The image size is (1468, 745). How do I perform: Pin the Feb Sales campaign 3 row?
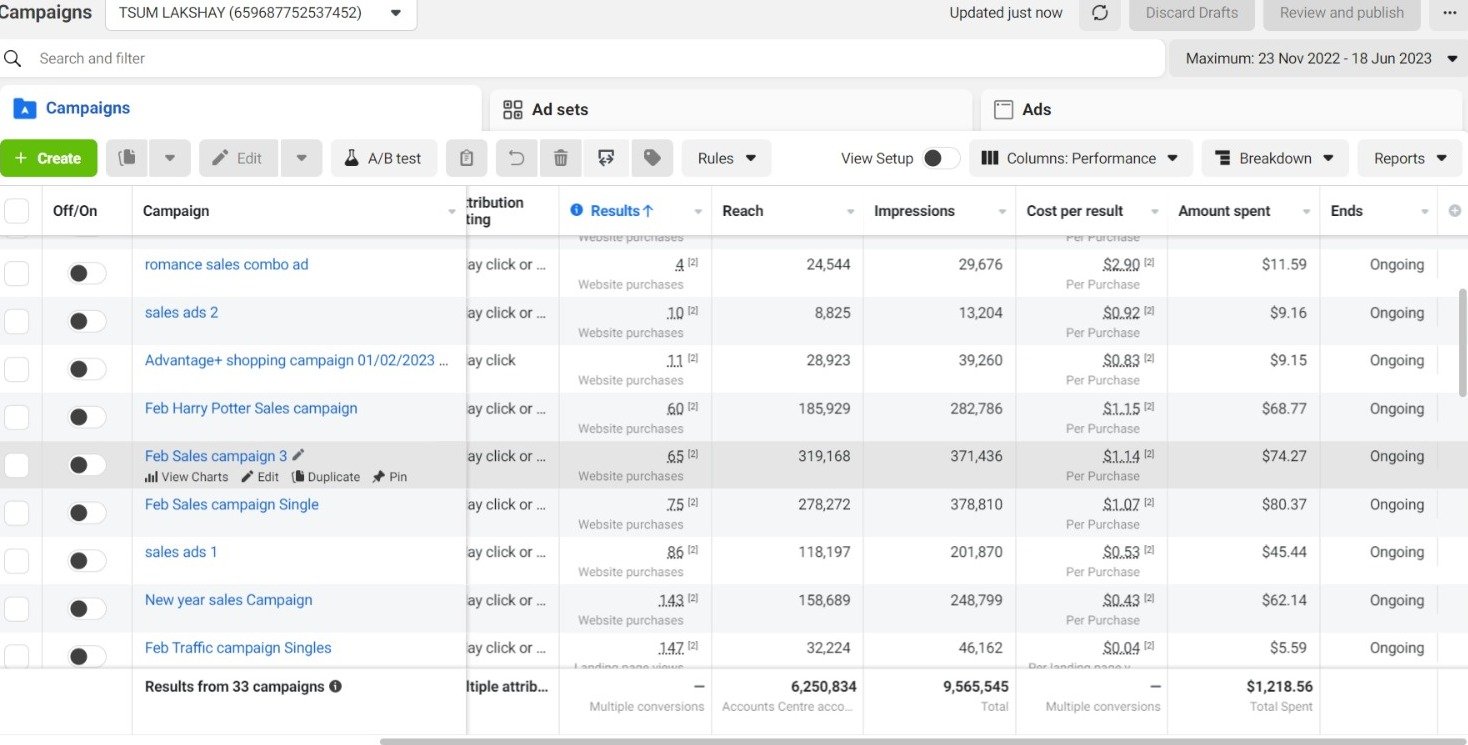click(389, 477)
